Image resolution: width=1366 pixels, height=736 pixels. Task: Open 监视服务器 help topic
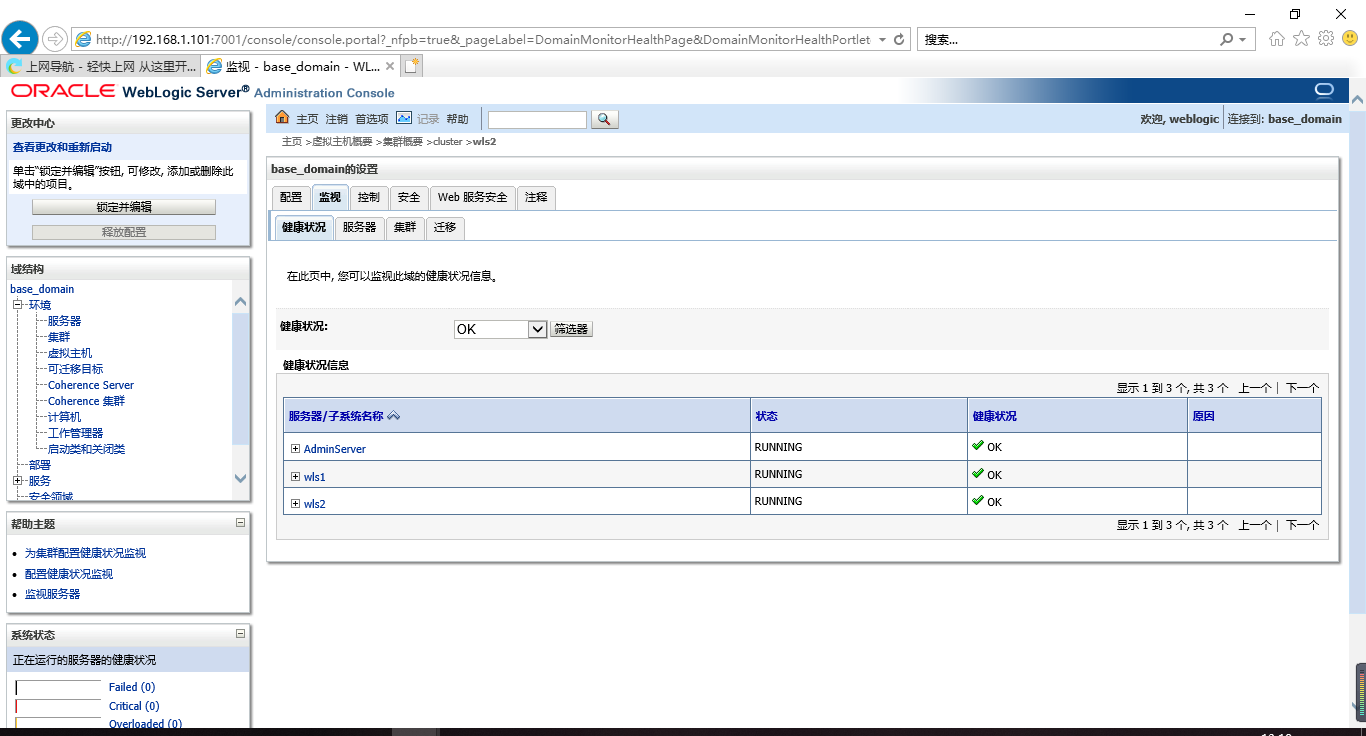coord(53,594)
